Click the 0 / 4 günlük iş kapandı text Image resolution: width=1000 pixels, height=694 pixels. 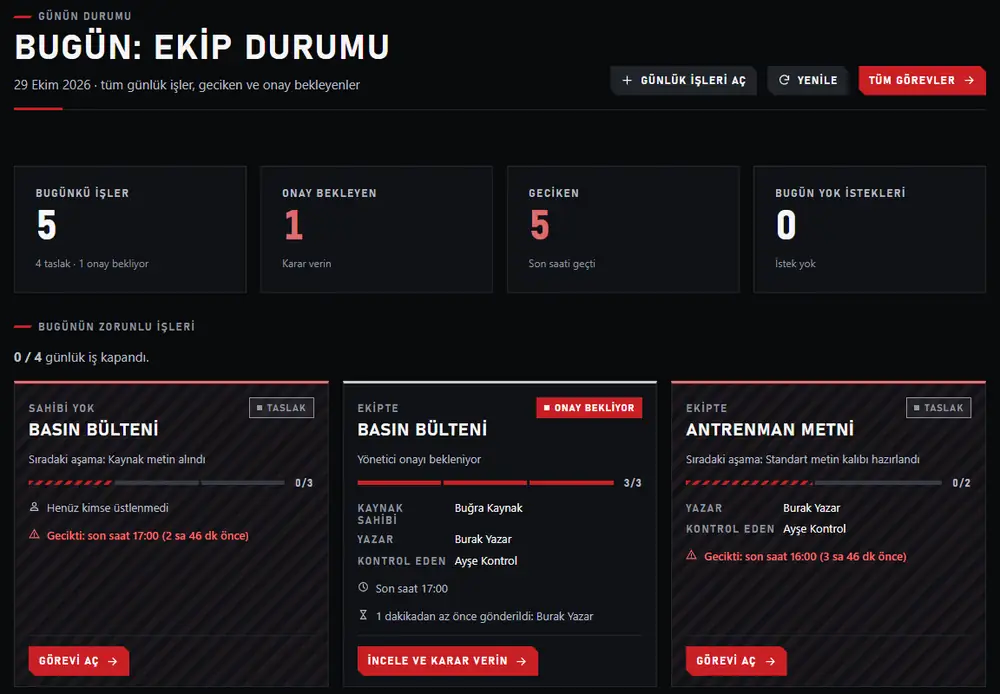[x=82, y=357]
